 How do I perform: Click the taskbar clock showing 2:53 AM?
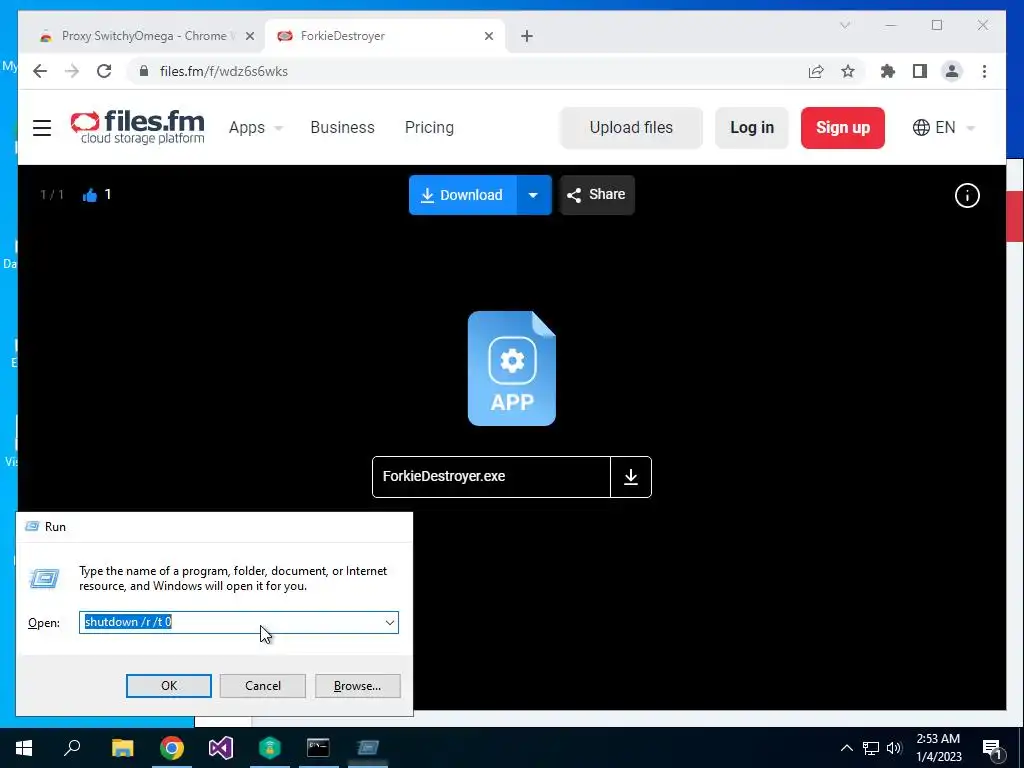938,748
